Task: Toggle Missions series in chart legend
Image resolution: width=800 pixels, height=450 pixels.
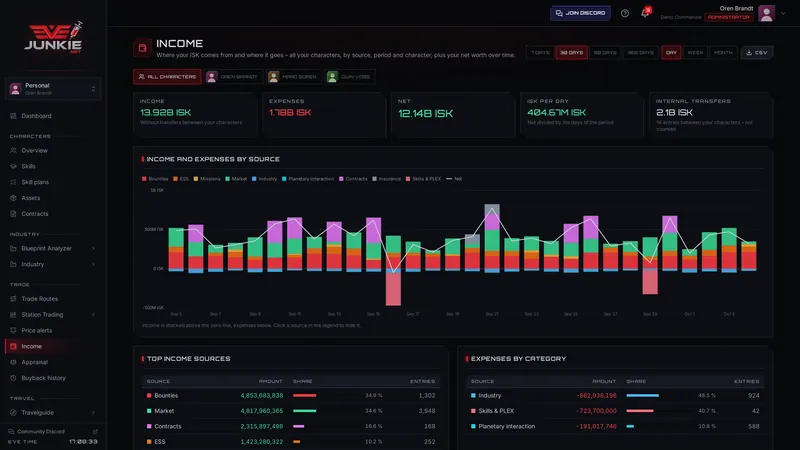Action: point(207,179)
